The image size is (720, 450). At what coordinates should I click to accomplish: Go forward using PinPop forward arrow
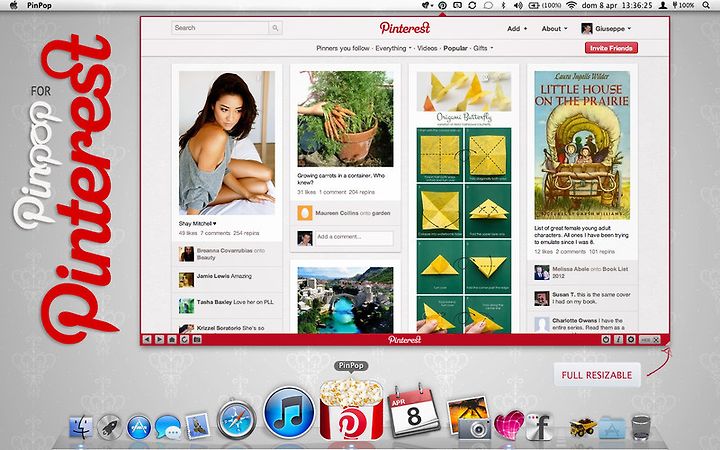(159, 339)
